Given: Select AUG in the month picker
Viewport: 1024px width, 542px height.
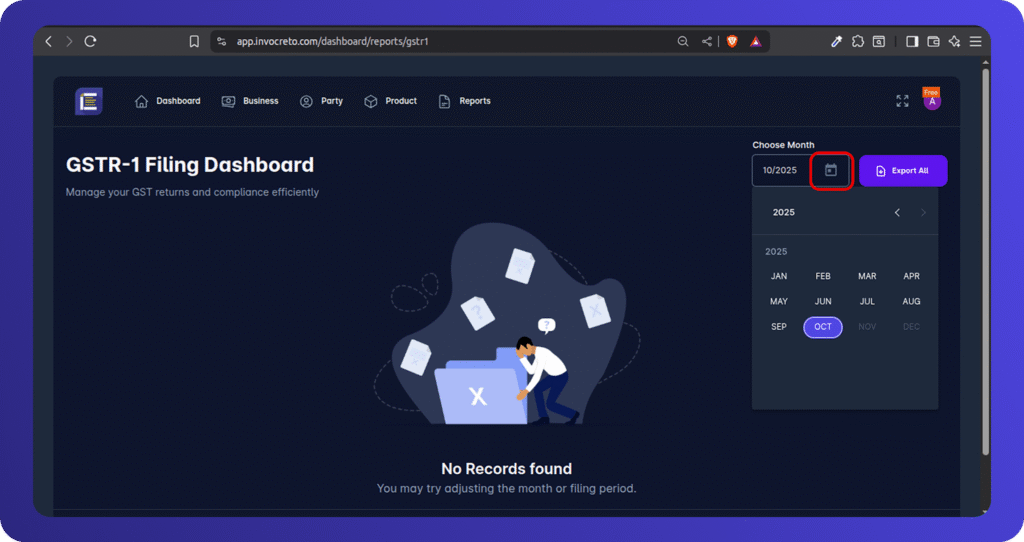Looking at the screenshot, I should coord(911,302).
